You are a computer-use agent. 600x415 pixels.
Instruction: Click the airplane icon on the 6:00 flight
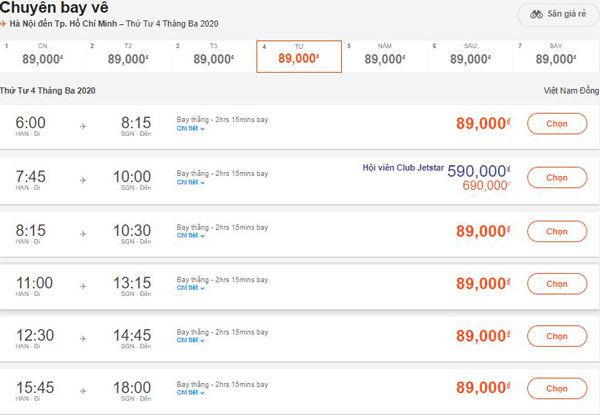coord(83,126)
